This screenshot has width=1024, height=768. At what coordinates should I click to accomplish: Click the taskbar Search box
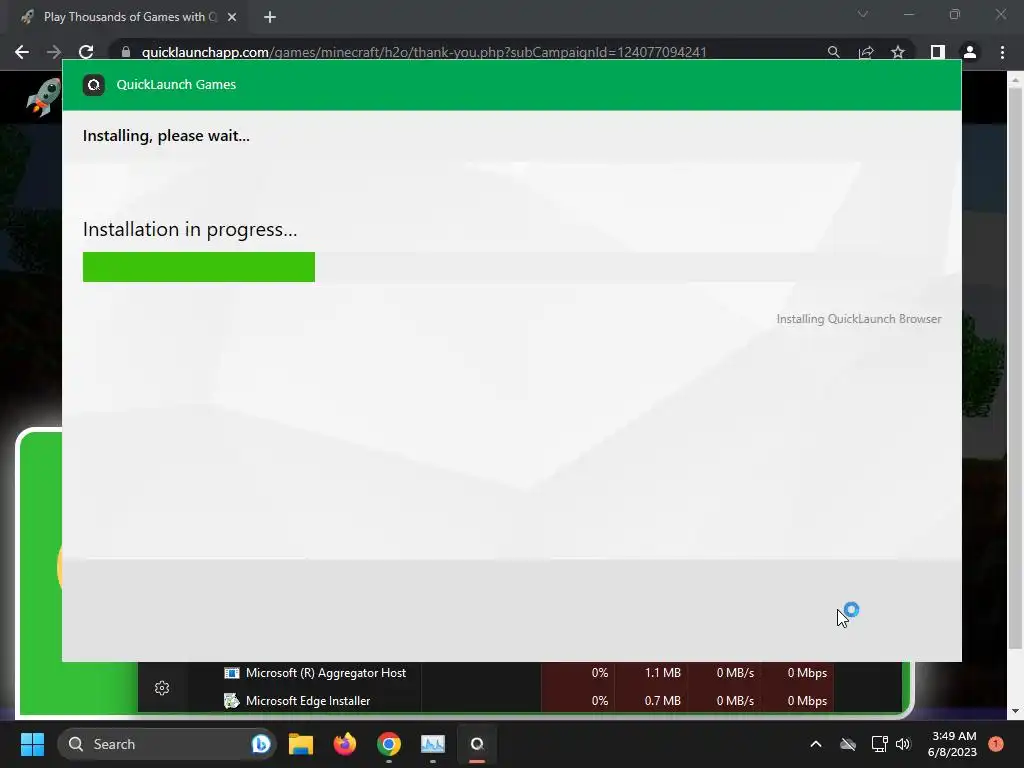tap(167, 744)
